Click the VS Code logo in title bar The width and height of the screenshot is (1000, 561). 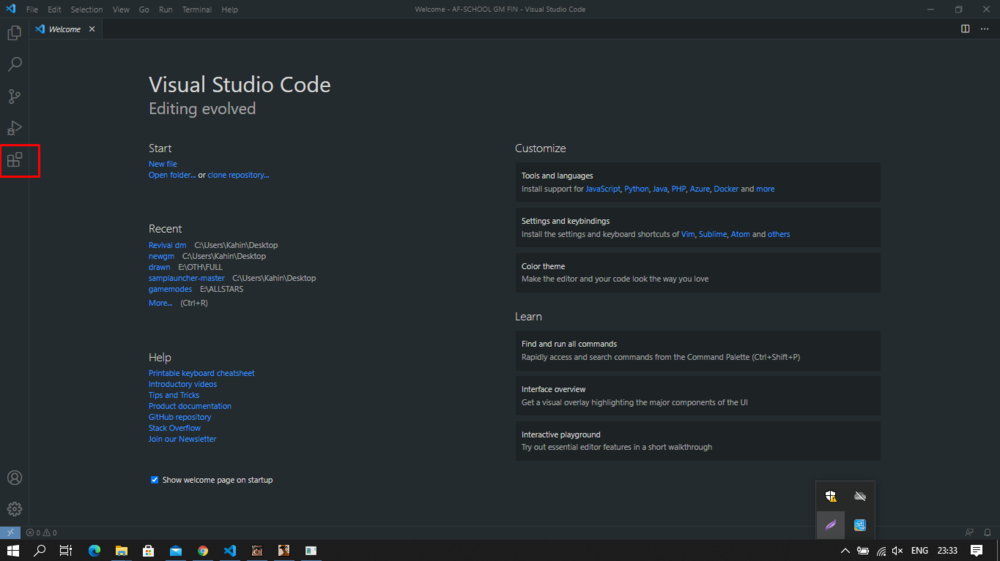tap(11, 9)
